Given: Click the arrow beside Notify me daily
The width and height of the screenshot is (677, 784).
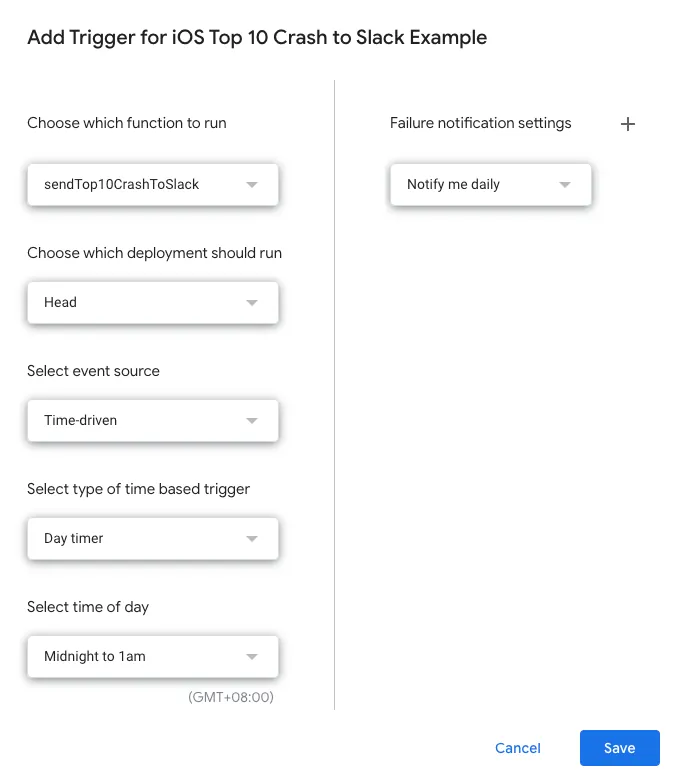Looking at the screenshot, I should (565, 185).
